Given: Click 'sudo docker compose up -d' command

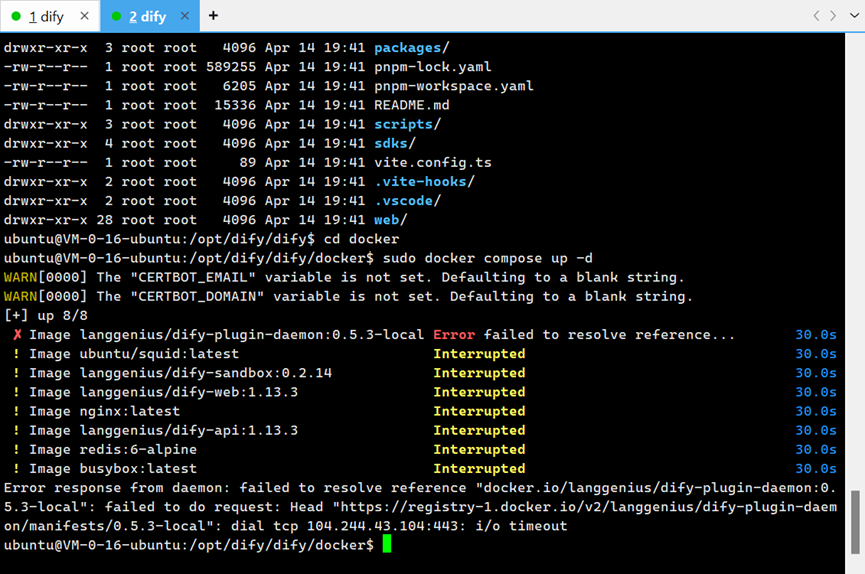Looking at the screenshot, I should click(x=488, y=258).
